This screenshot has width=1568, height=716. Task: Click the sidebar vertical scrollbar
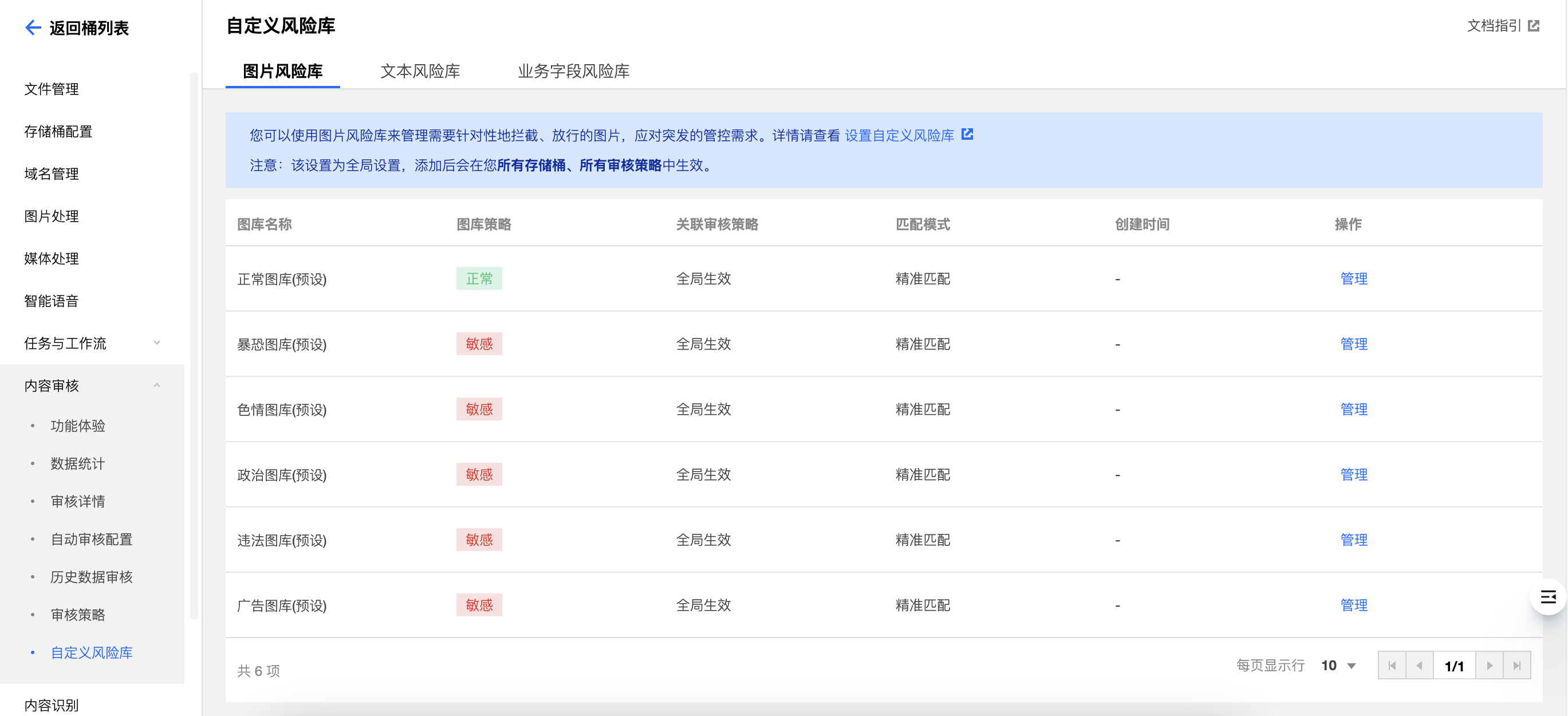(194, 345)
